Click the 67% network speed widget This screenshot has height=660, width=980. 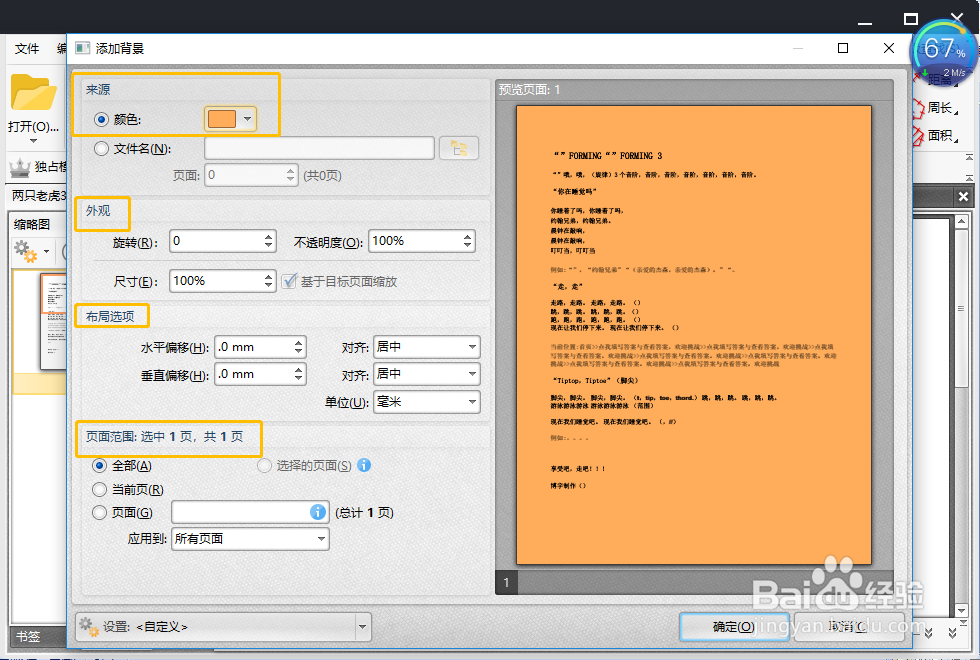(x=944, y=52)
